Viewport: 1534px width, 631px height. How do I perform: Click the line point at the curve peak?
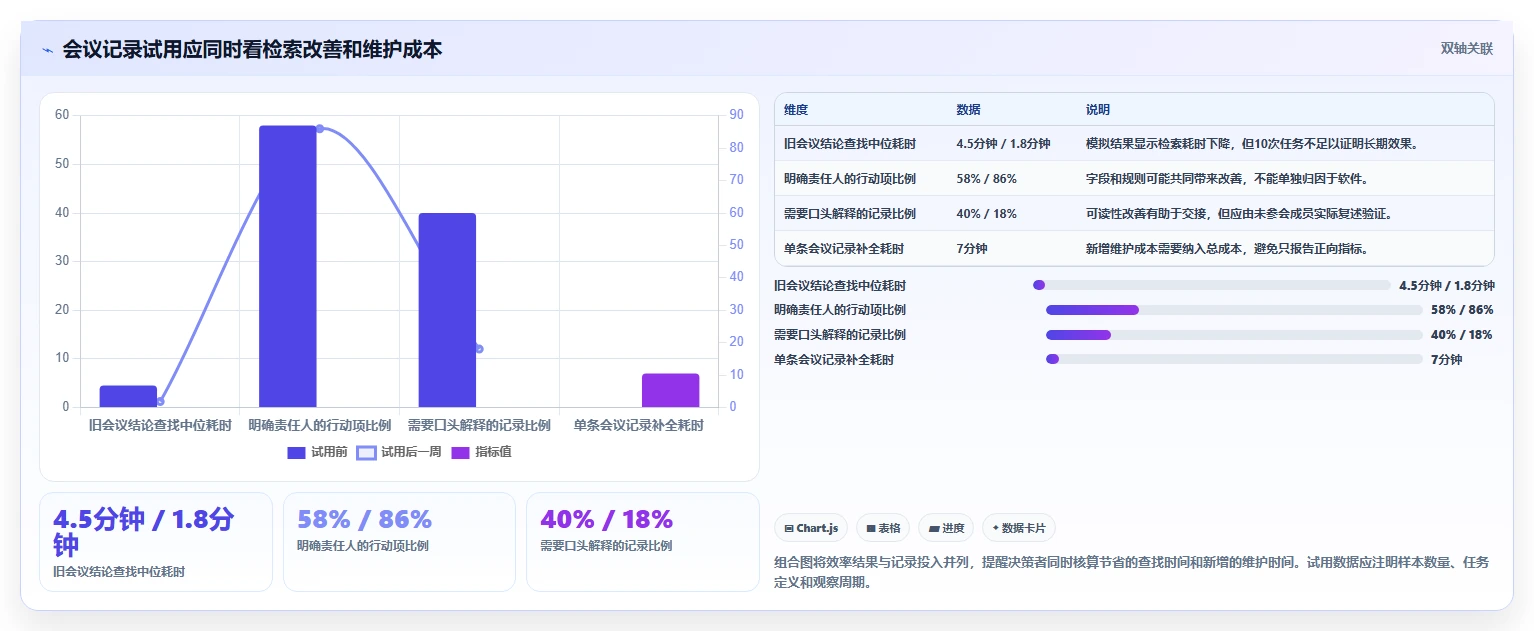pyautogui.click(x=320, y=128)
